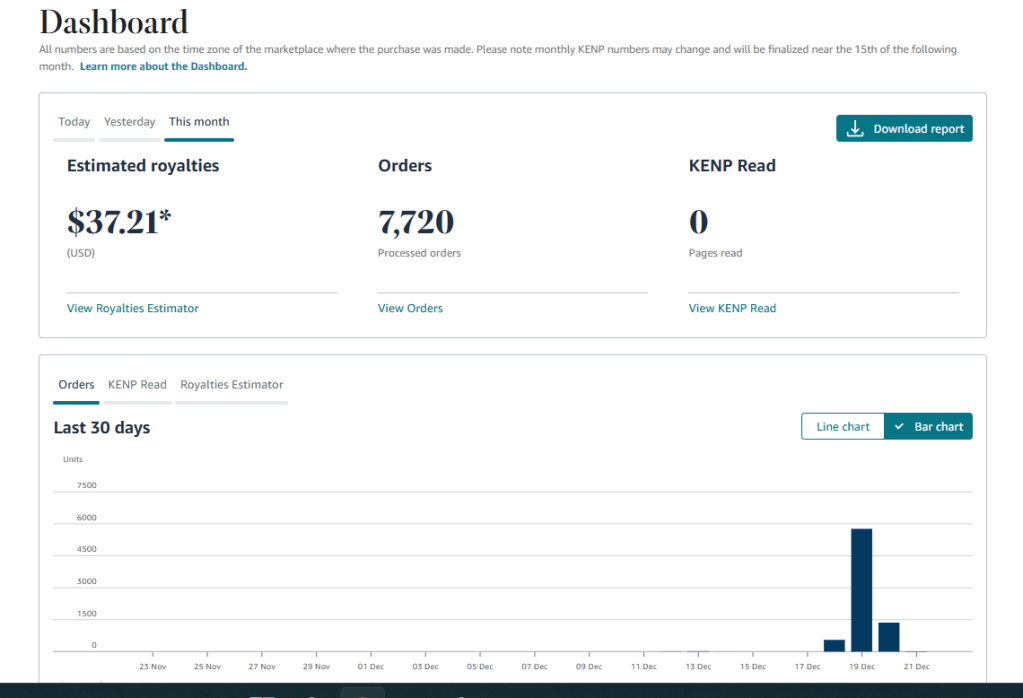Select the Yesterday tab
Viewport: 1023px width, 698px height.
coord(129,121)
